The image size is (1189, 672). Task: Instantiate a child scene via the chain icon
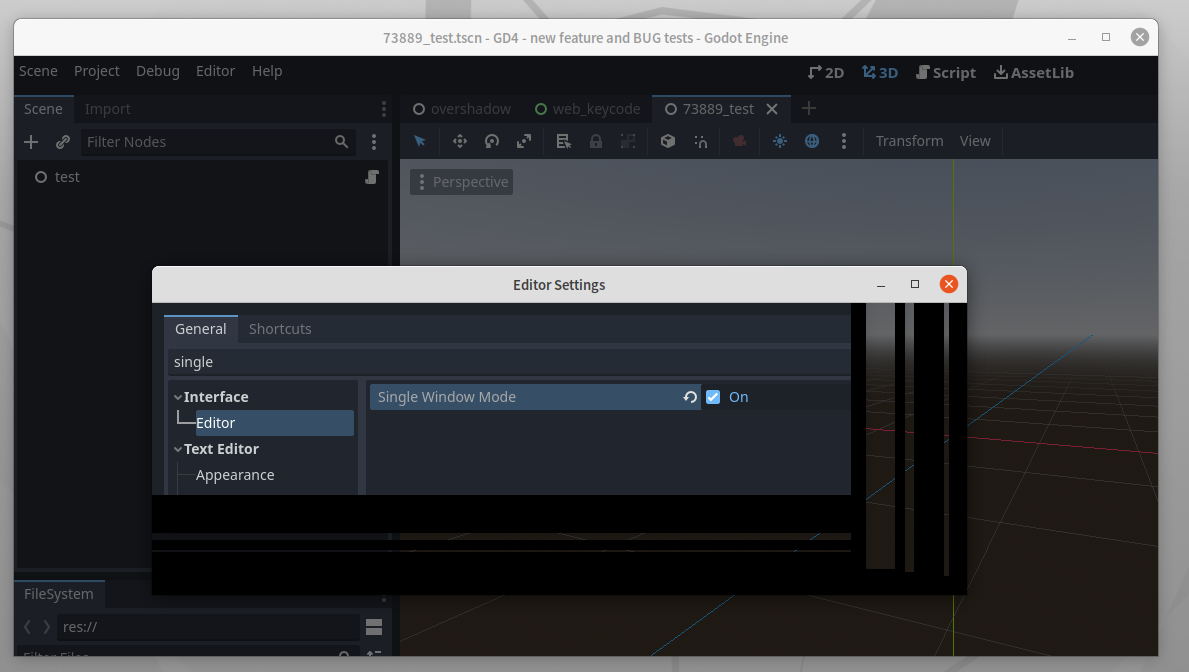tap(62, 141)
